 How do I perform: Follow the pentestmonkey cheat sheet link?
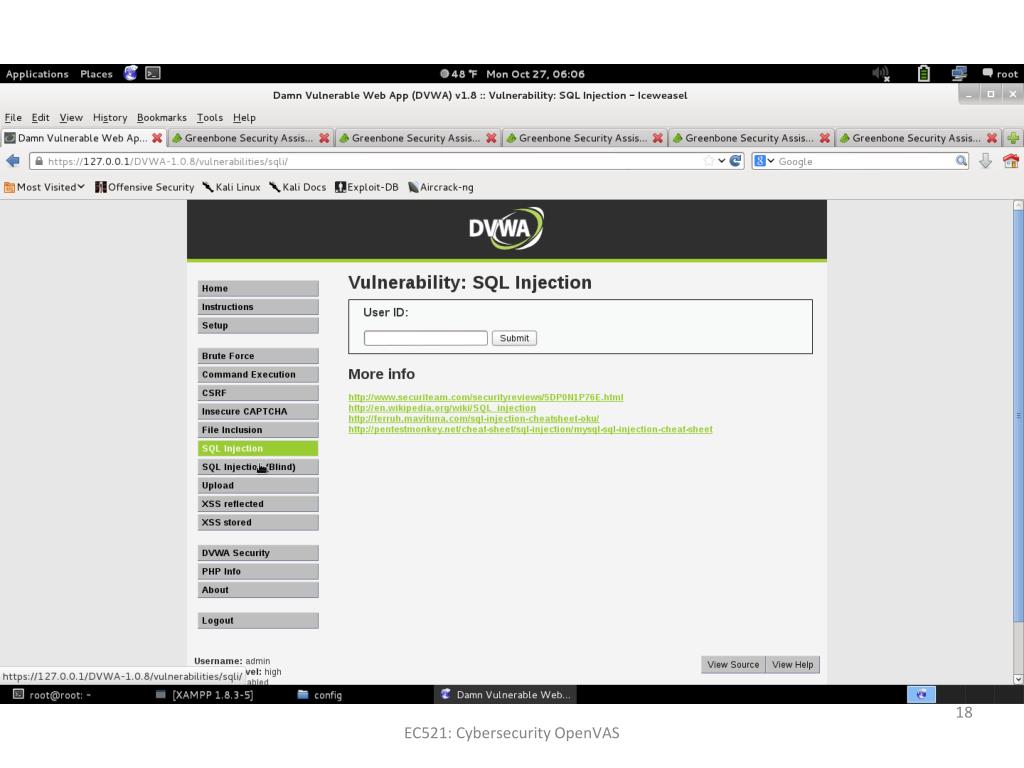tap(530, 429)
